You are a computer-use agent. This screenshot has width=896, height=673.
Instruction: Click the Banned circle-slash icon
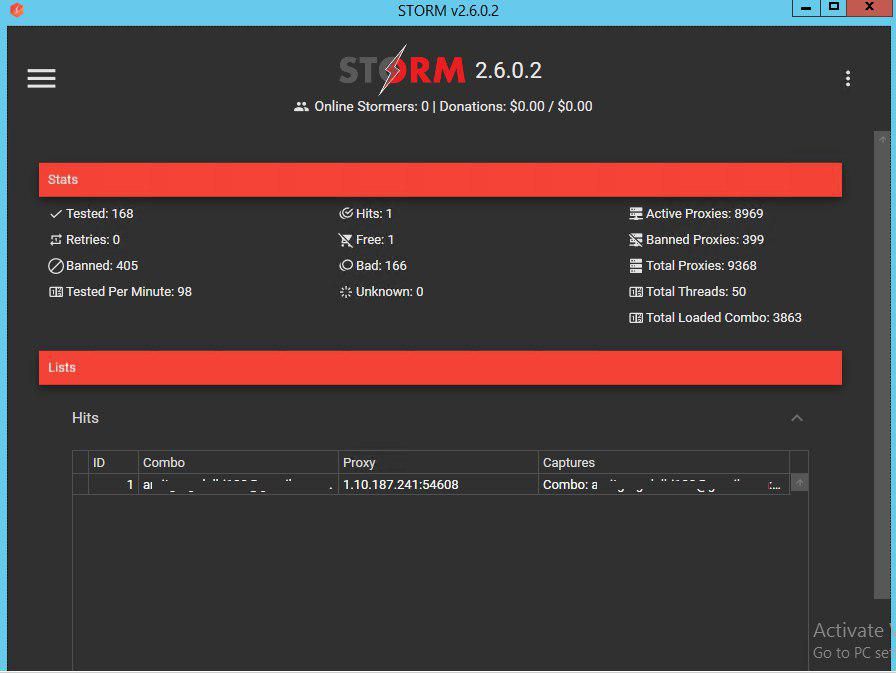tap(56, 266)
